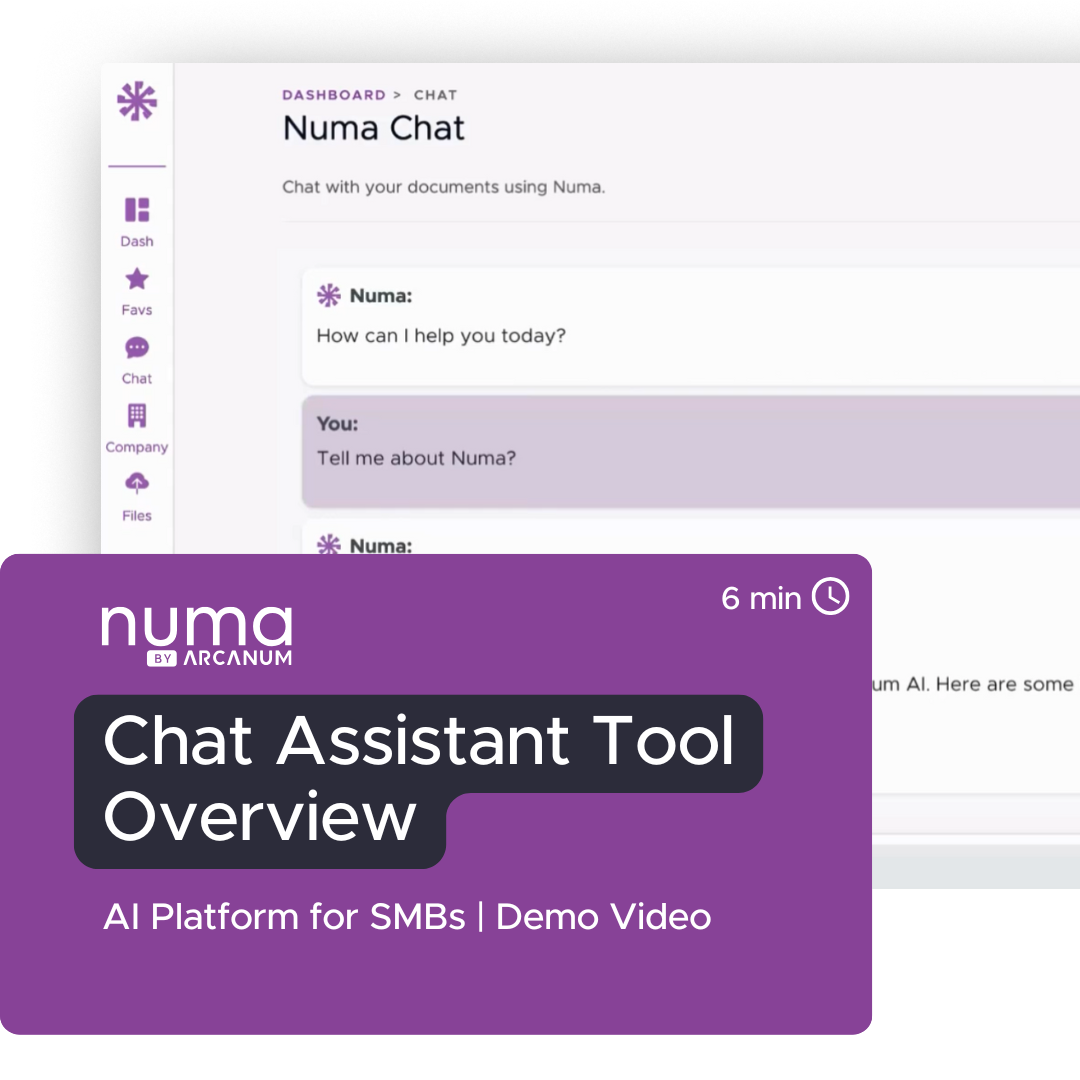1080x1080 pixels.
Task: Click the Numa asterisk logo in sidebar
Action: 137,101
